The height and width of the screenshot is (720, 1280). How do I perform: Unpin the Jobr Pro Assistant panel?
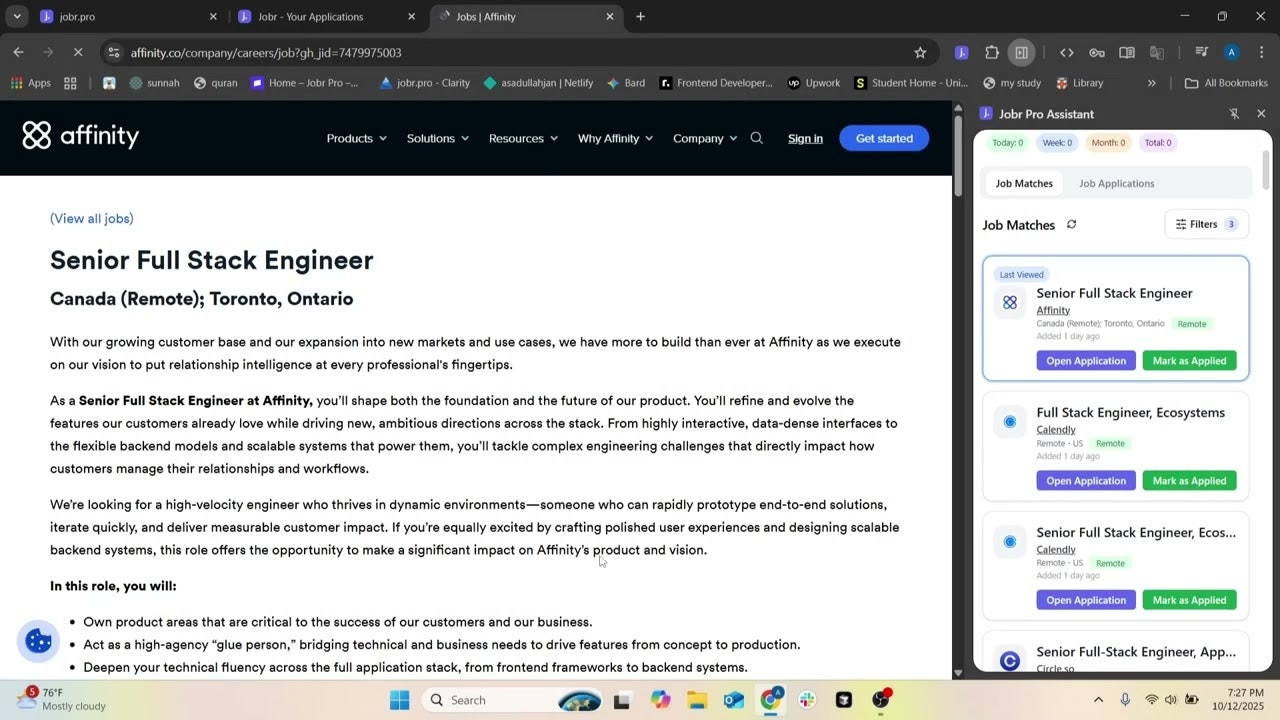pos(1236,114)
